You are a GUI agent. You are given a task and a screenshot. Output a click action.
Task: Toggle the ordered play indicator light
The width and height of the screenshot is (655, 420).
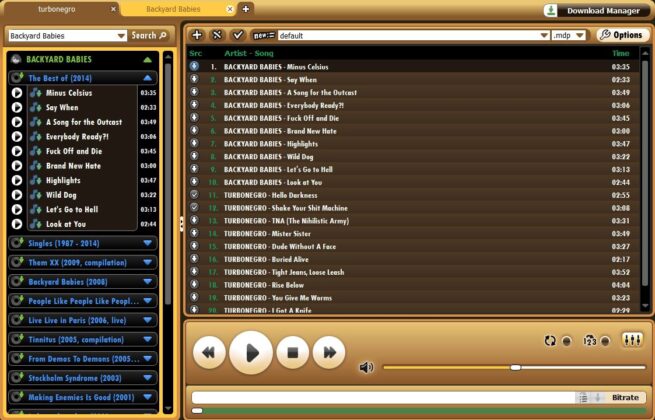[x=605, y=341]
